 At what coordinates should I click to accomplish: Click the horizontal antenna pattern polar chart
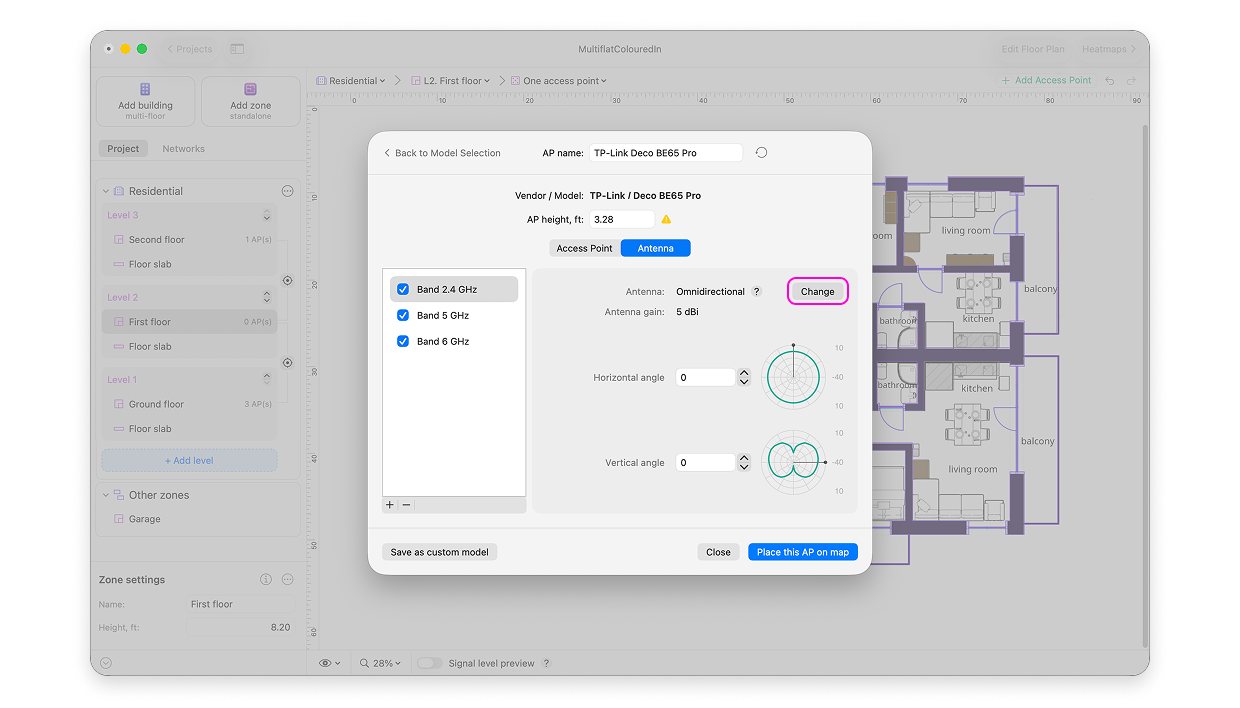[794, 377]
